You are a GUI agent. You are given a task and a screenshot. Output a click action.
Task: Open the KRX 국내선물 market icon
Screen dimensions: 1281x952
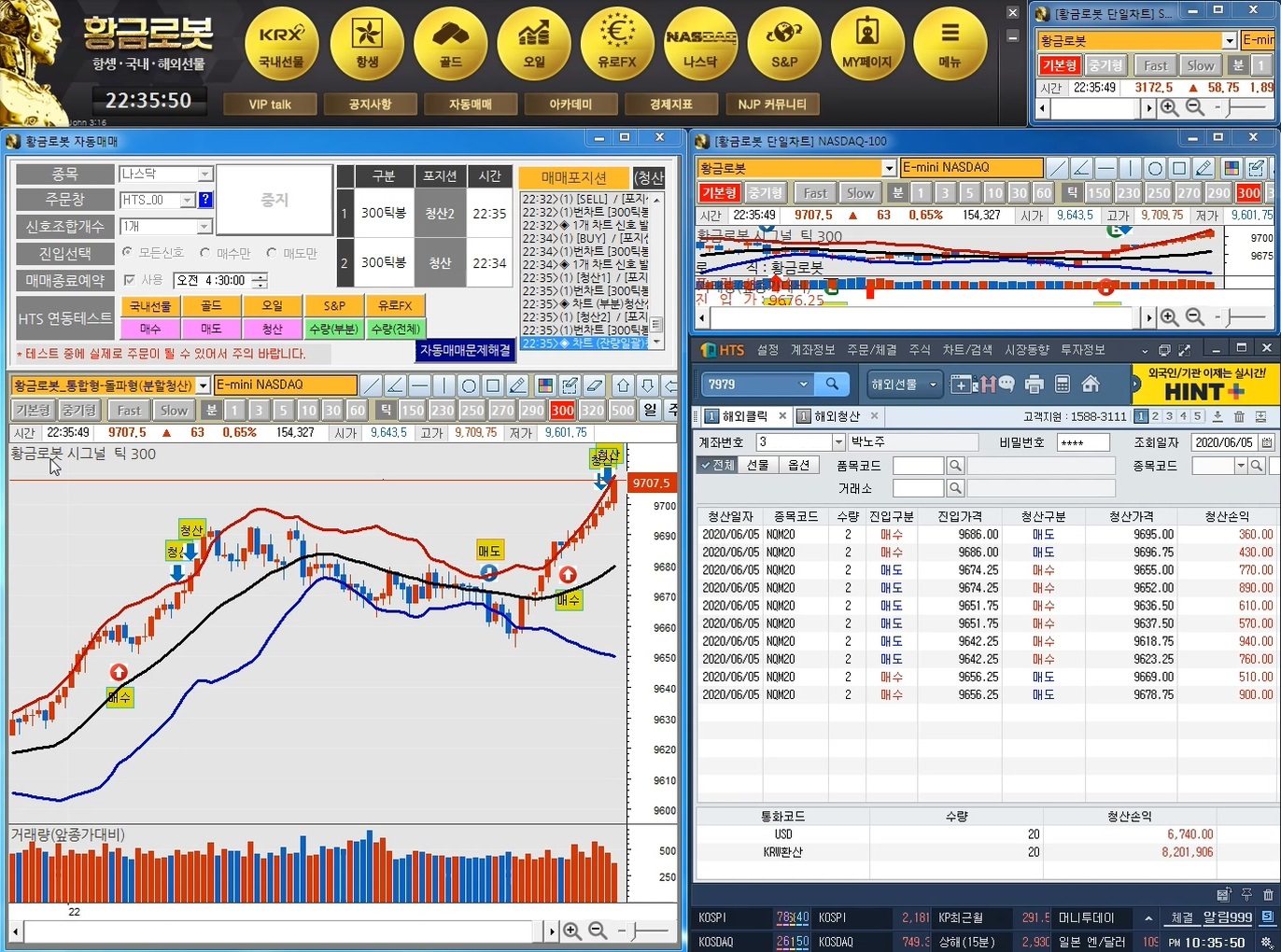(x=281, y=45)
